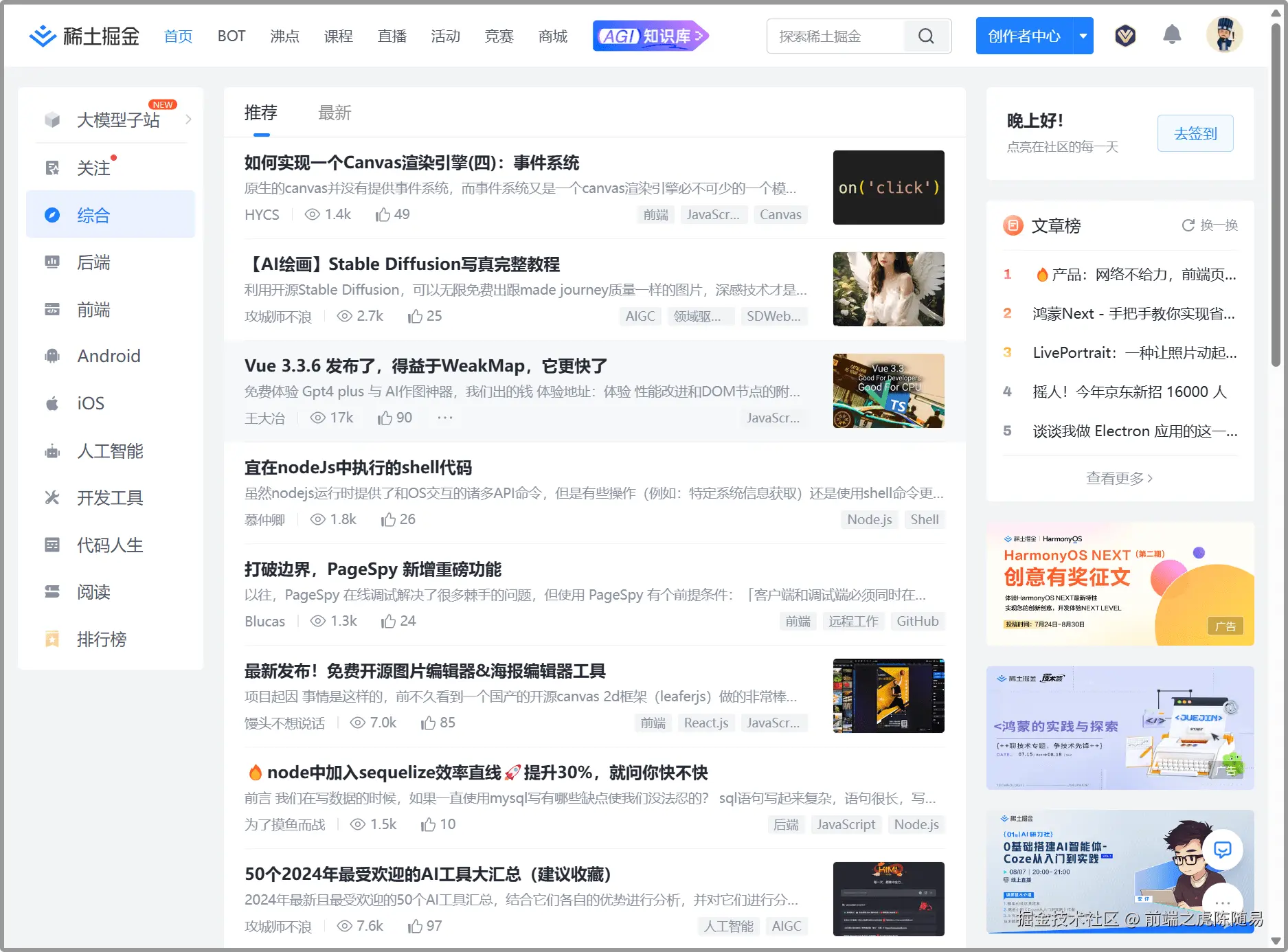Click the search magnifier icon

(926, 36)
